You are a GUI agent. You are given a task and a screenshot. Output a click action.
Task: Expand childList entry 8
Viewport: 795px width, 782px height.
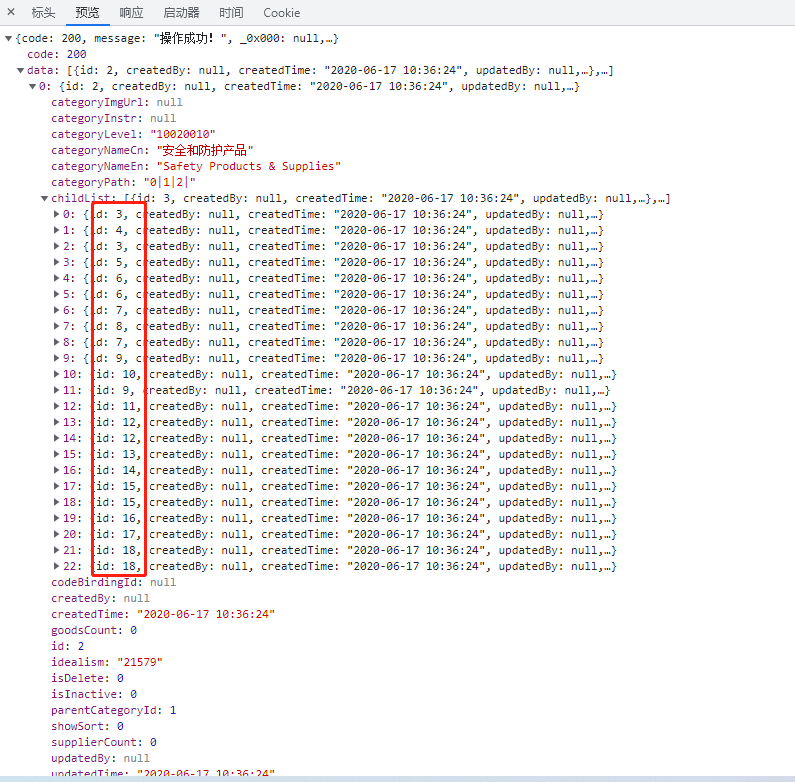tap(56, 342)
